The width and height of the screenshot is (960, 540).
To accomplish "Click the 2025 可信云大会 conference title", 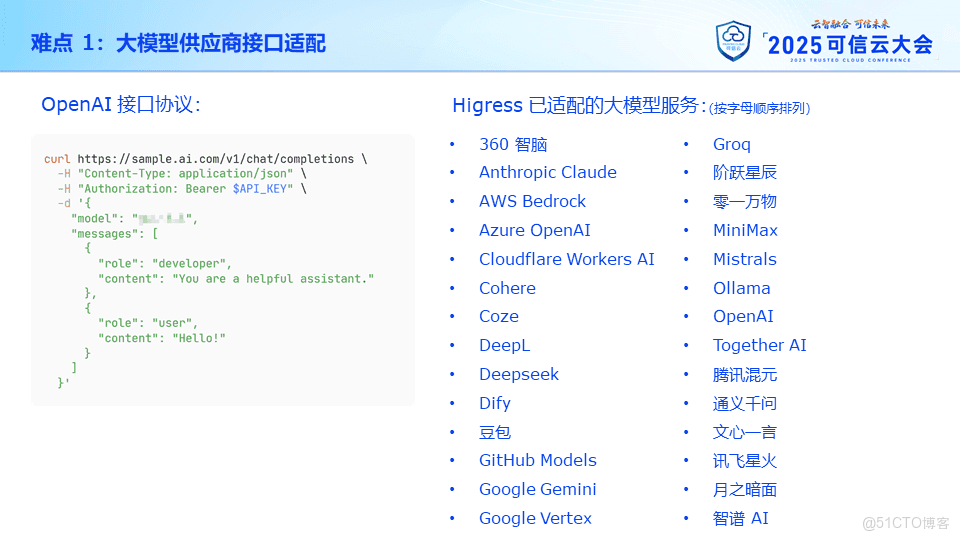I will (x=850, y=45).
